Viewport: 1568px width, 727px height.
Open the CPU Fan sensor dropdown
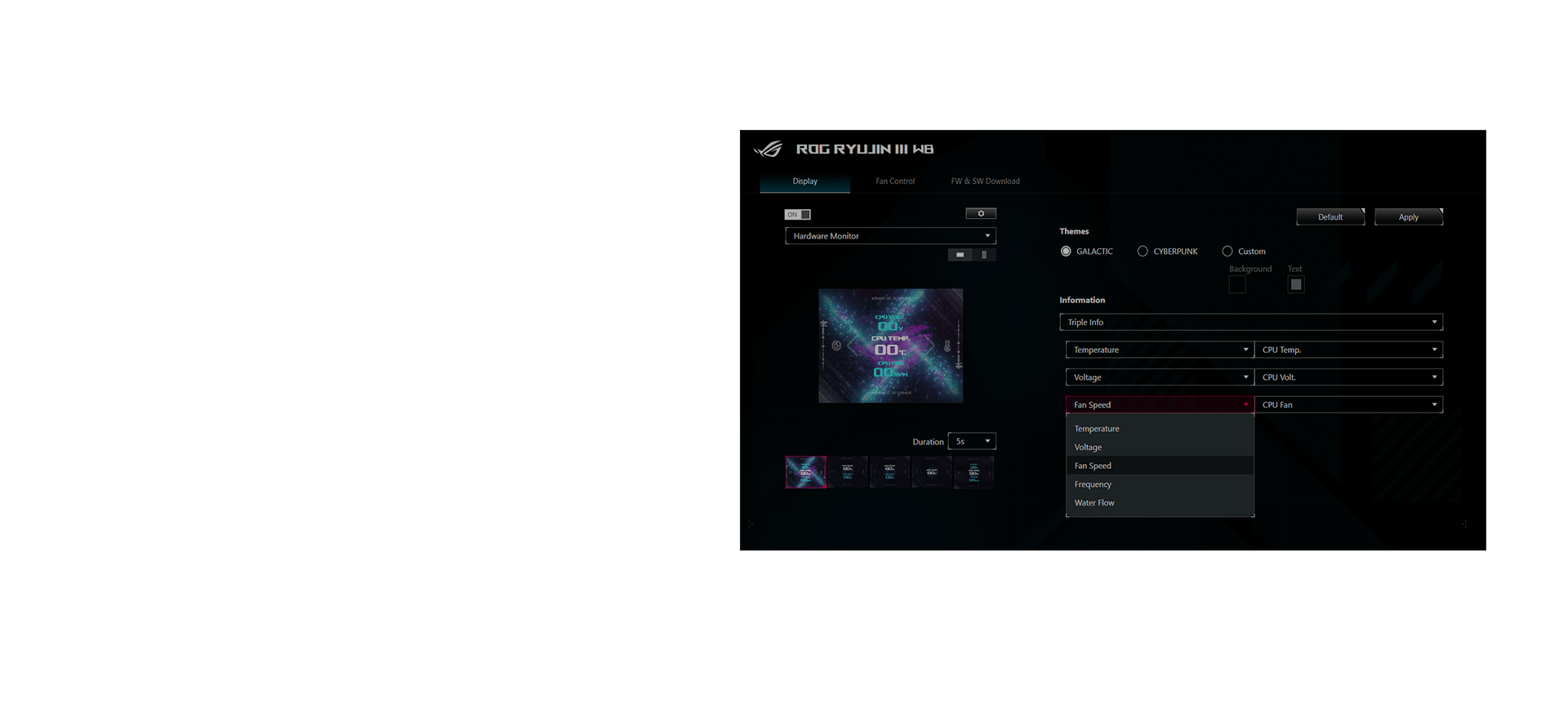click(1349, 405)
